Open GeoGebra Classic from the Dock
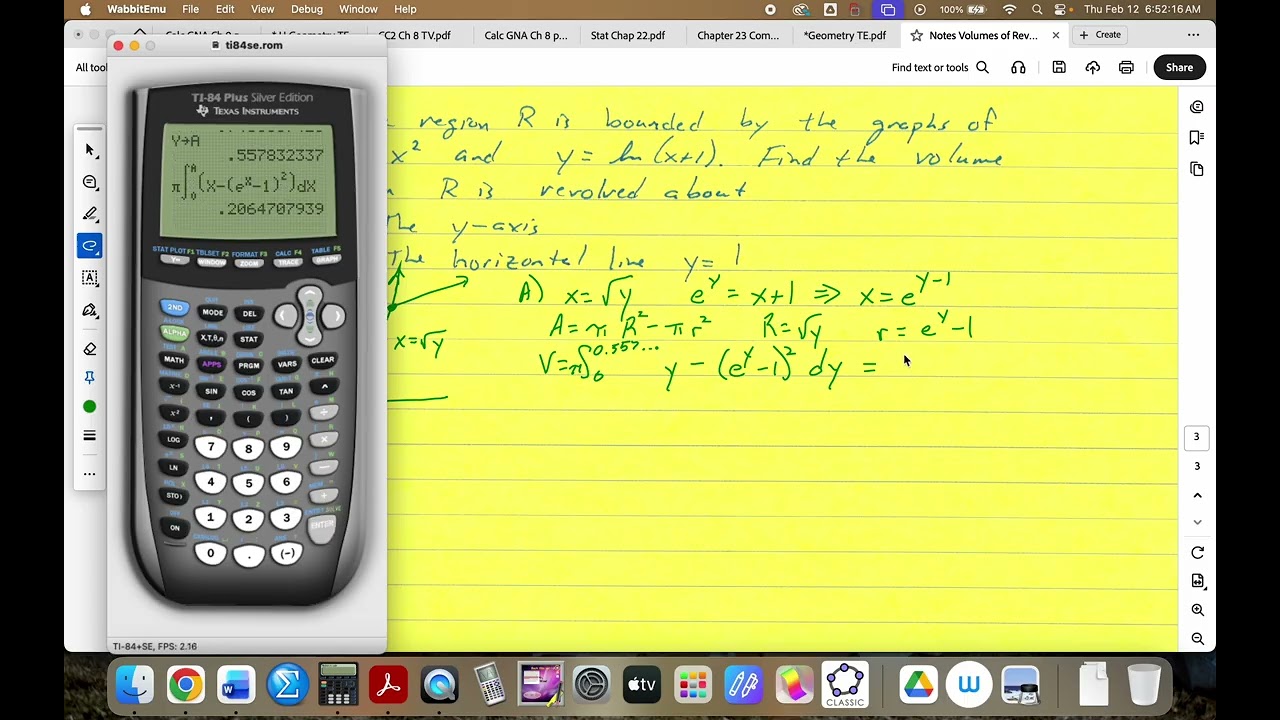 pos(845,685)
